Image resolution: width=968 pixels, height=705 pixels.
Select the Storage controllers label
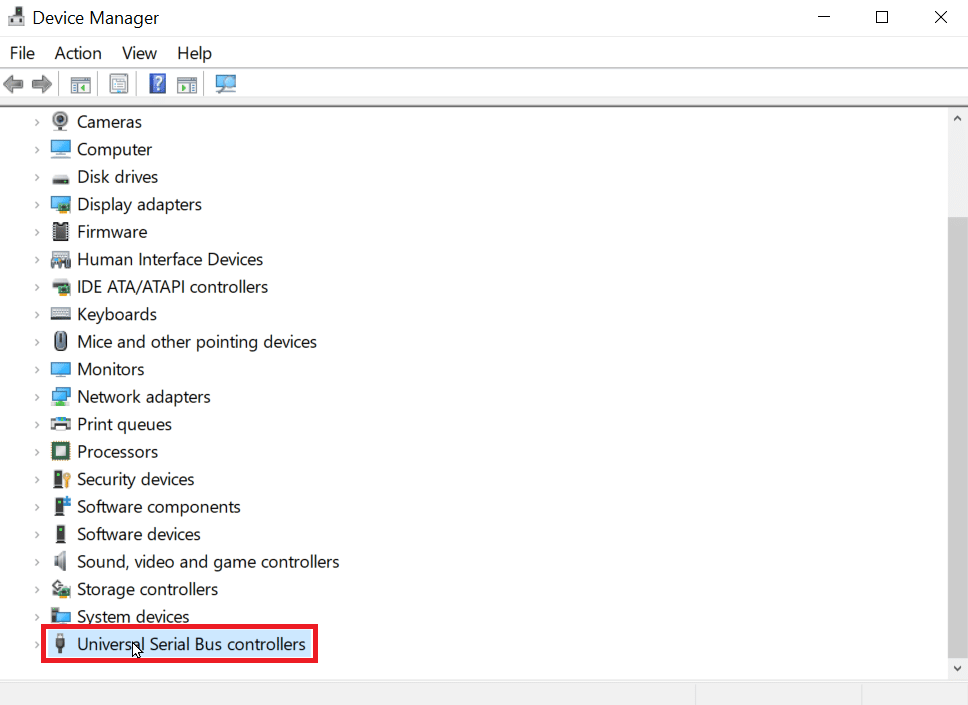[x=147, y=589]
